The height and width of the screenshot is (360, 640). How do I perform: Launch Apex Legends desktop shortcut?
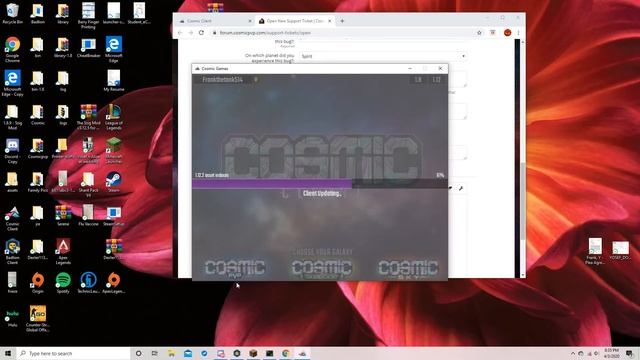point(63,251)
